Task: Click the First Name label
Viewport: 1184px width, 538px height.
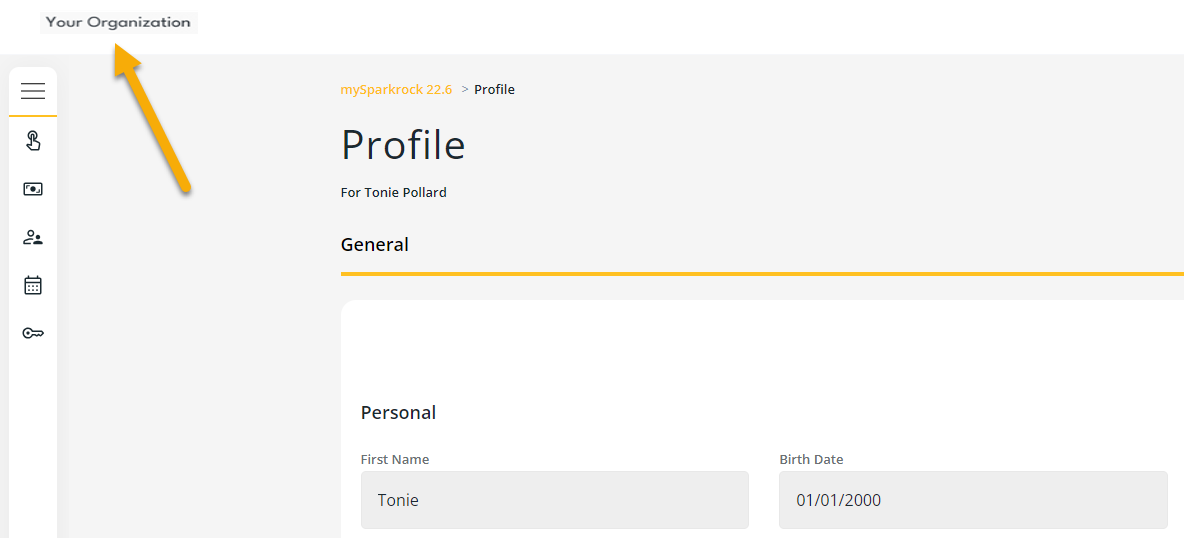Action: click(x=395, y=459)
